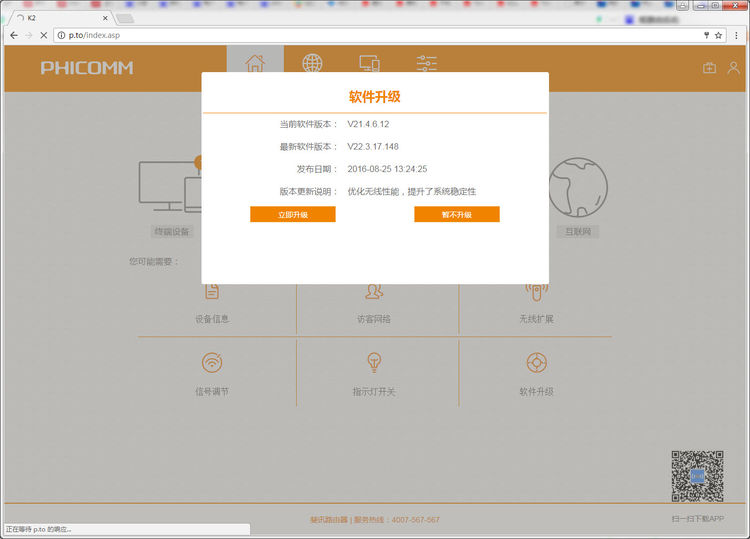This screenshot has width=750, height=539.
Task: Click the PHICOMM logo
Action: click(87, 68)
